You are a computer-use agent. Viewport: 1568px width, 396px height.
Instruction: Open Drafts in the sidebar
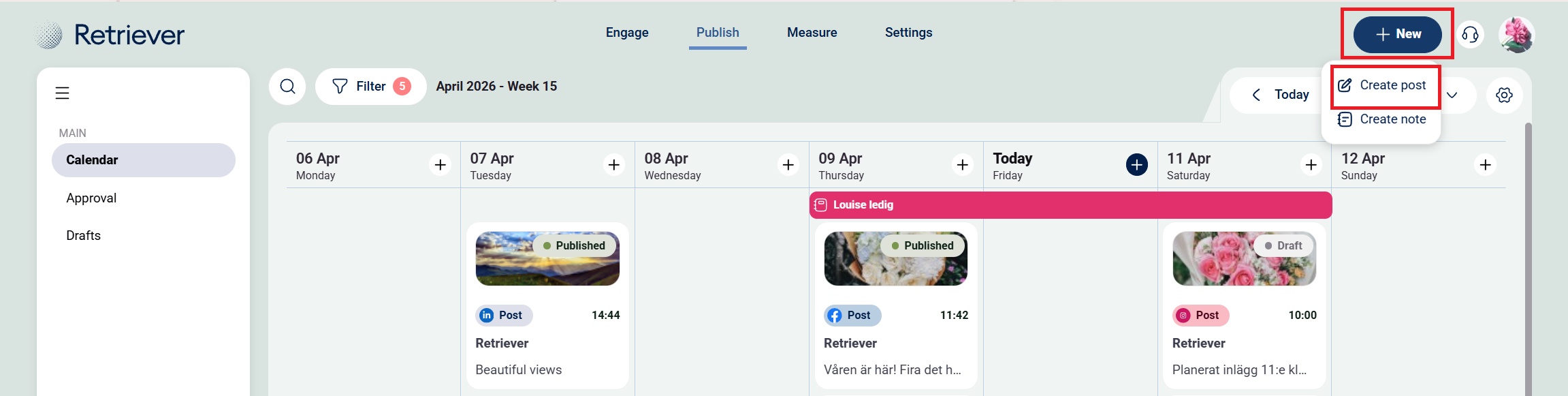[x=84, y=236]
